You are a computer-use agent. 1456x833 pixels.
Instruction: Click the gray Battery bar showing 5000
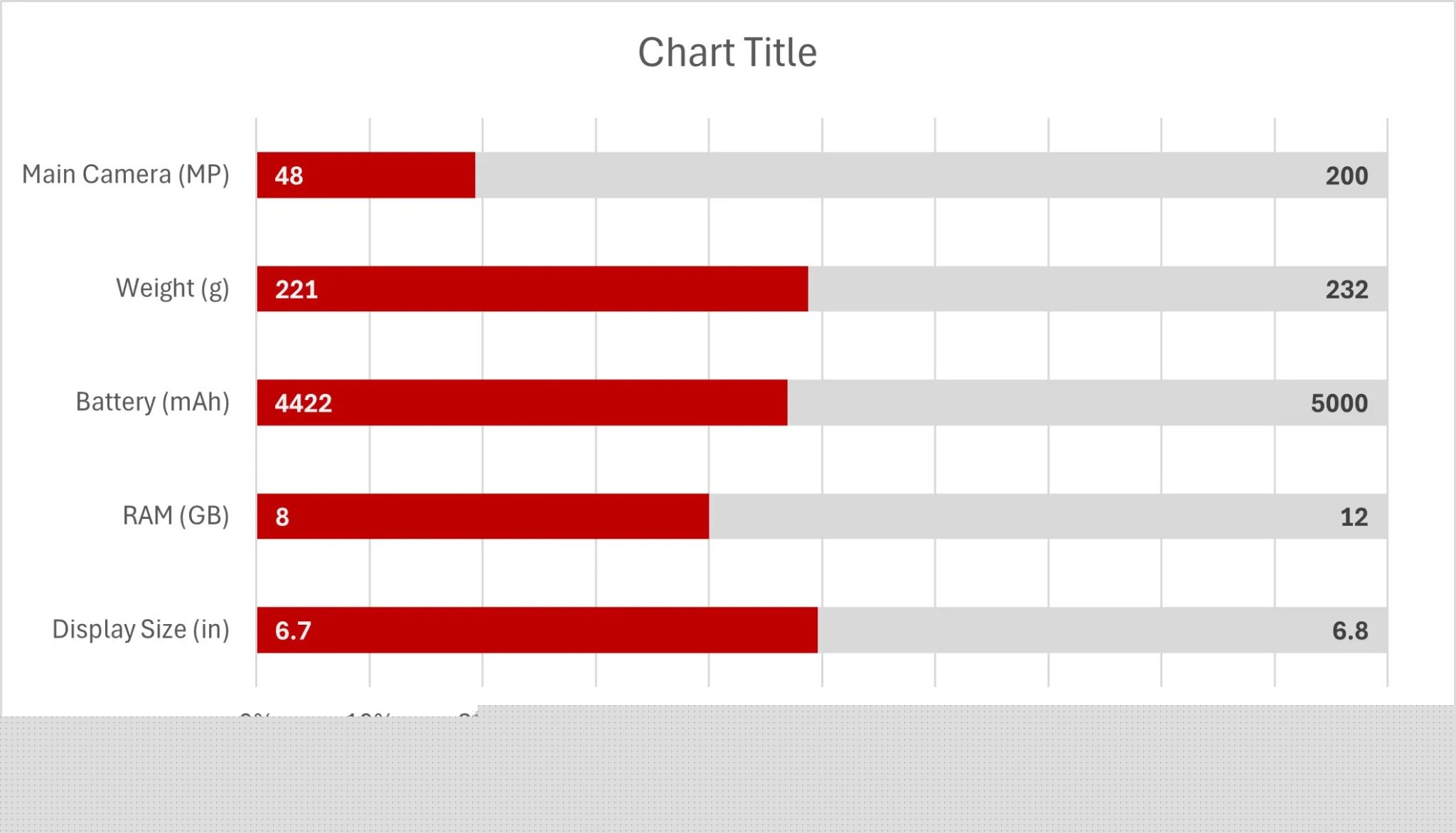click(1088, 402)
